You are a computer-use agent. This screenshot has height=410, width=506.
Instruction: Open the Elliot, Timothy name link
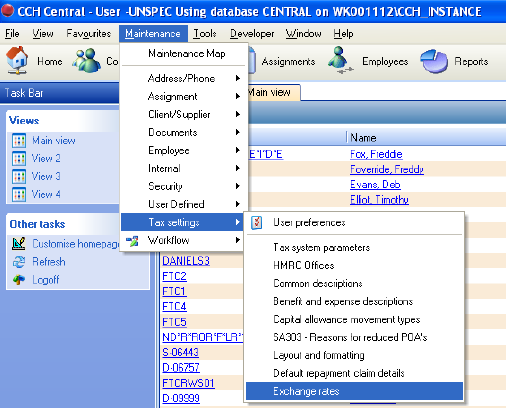pos(379,200)
